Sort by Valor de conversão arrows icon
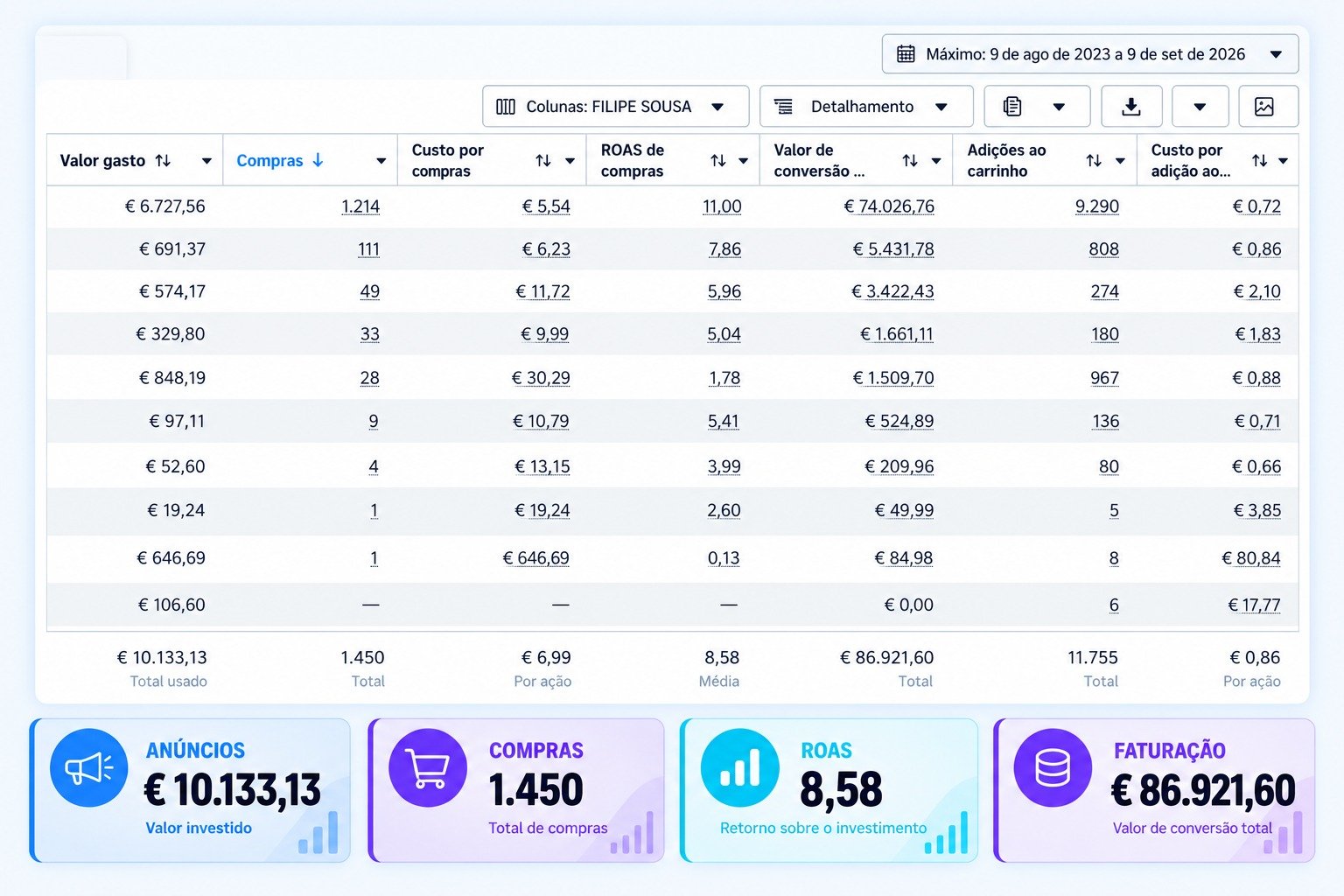 pyautogui.click(x=910, y=160)
